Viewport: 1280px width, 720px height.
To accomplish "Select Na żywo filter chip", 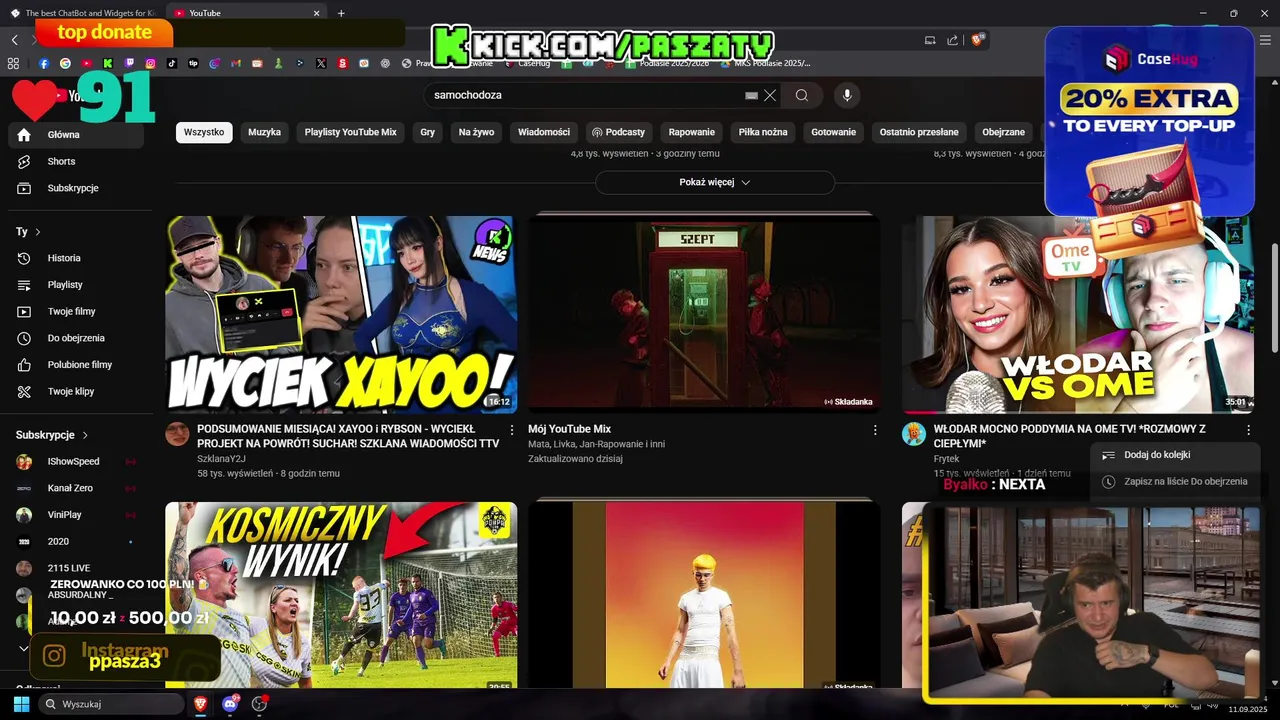I will pos(477,132).
